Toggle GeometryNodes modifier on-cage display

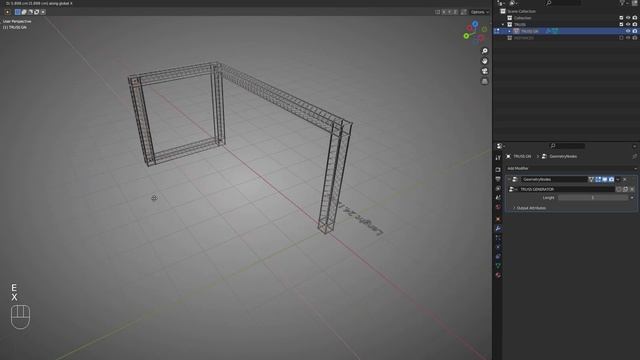click(x=591, y=179)
